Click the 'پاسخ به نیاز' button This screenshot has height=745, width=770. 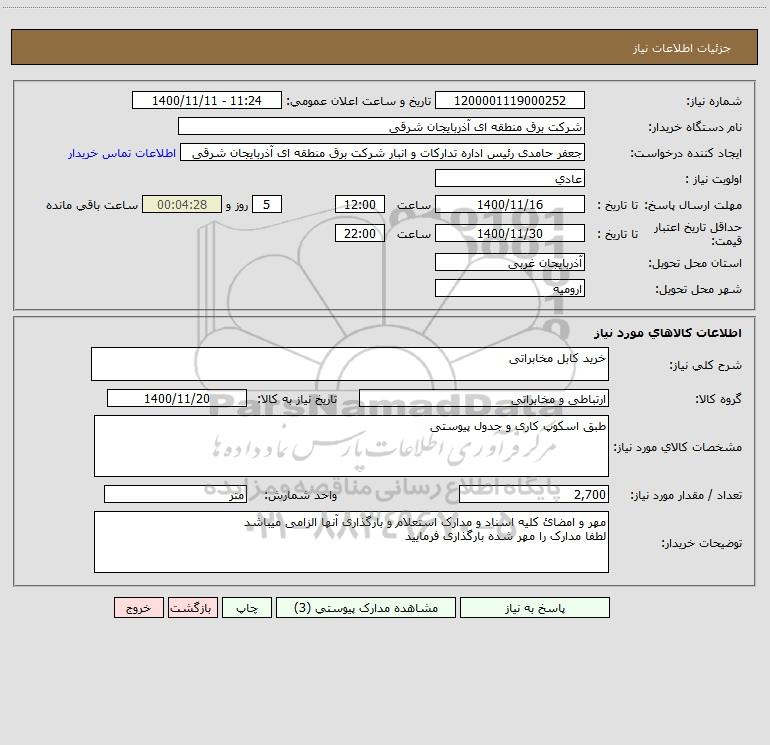coord(535,607)
